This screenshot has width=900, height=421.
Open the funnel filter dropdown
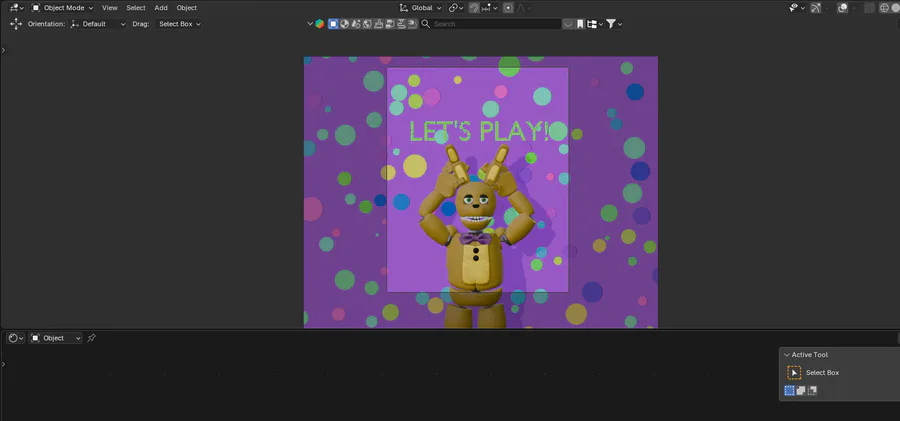[x=614, y=24]
